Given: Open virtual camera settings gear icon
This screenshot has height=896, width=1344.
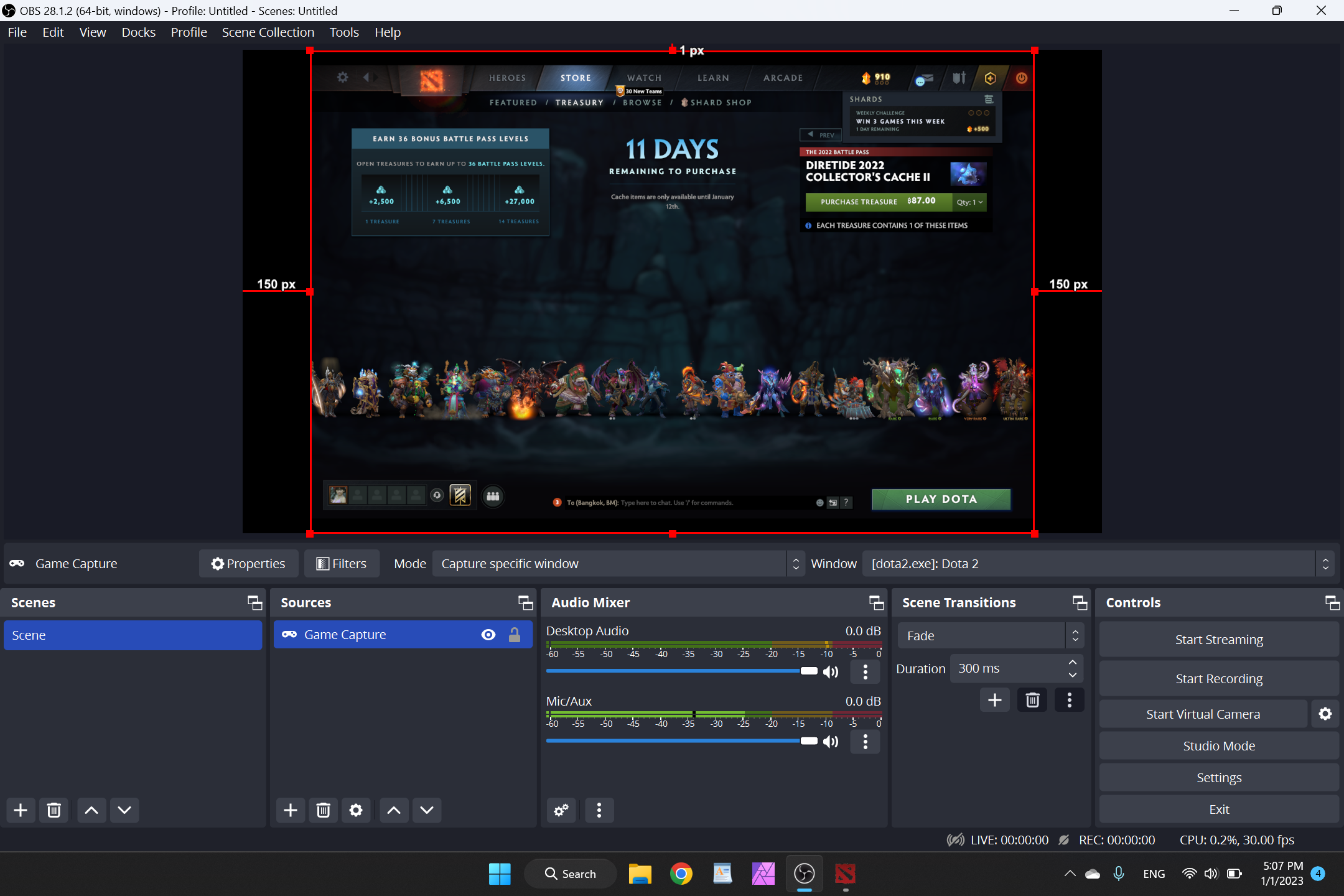Looking at the screenshot, I should (1325, 714).
